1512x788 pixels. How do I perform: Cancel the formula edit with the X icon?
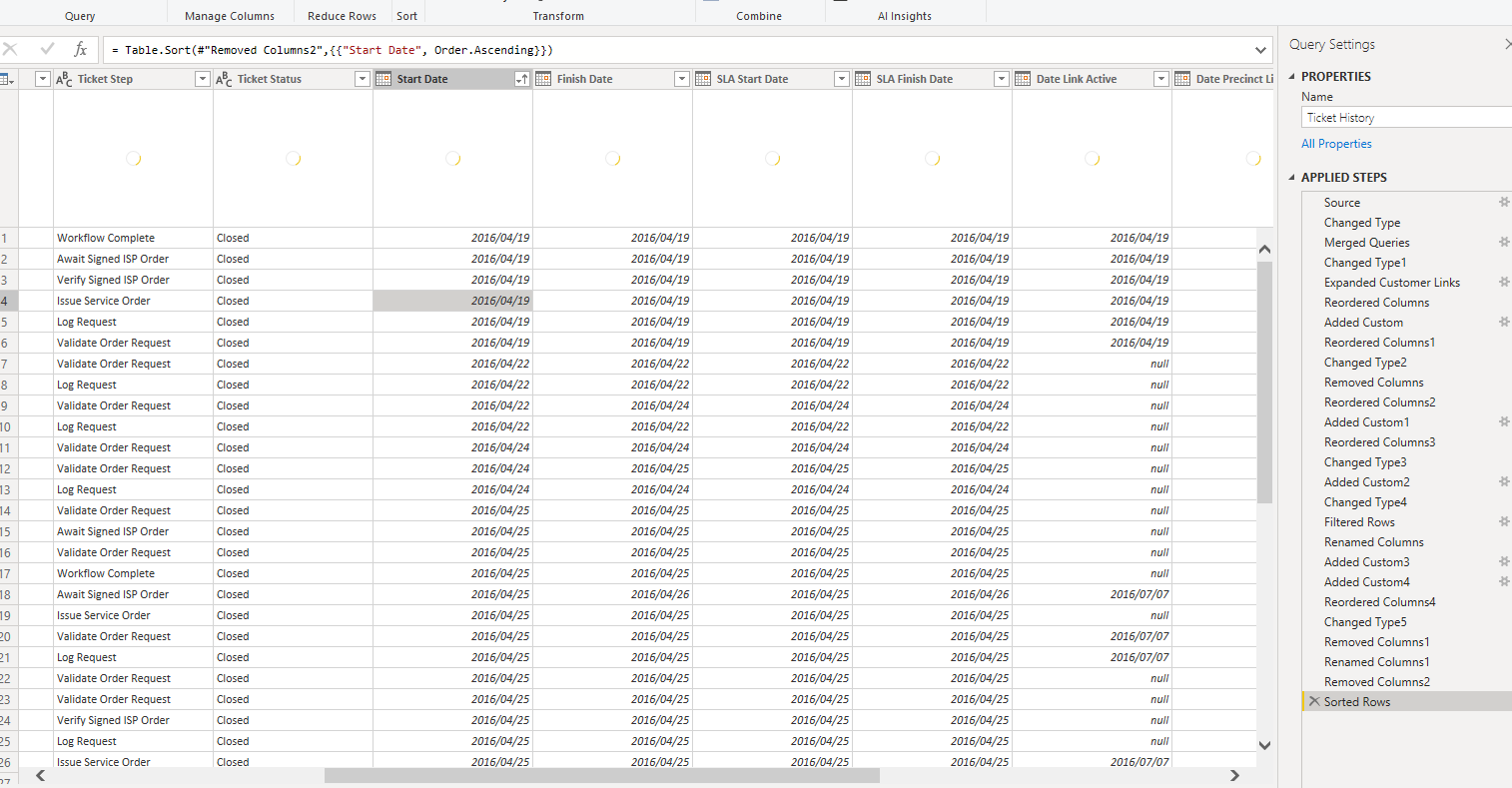pyautogui.click(x=10, y=49)
